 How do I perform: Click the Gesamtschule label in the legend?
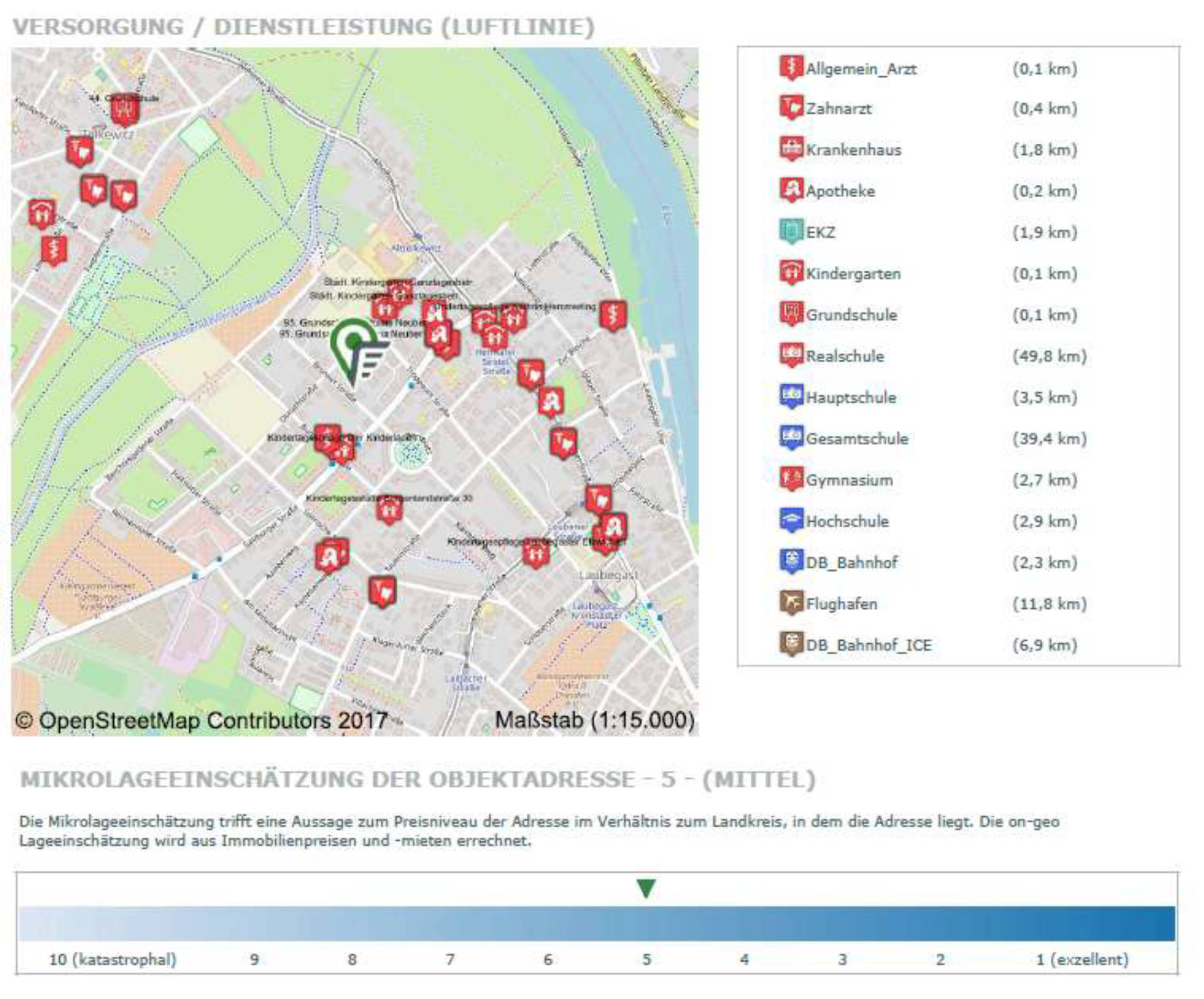[x=857, y=439]
